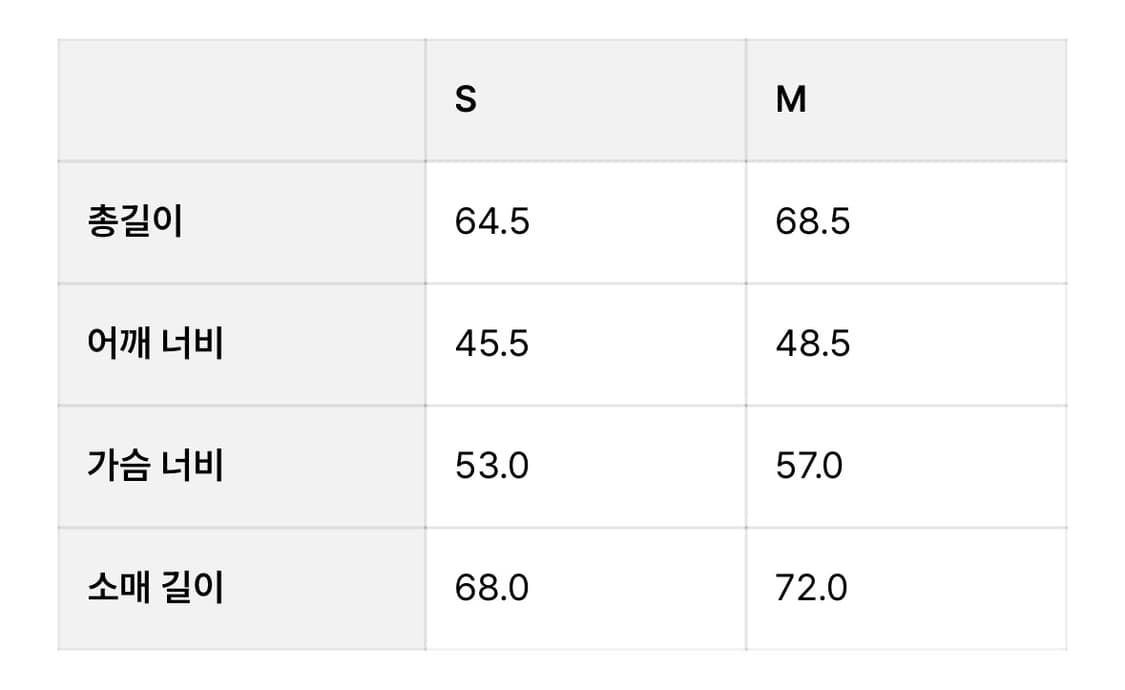Viewport: 1125px width, 690px height.
Task: Click the 57.0 chest width value
Action: point(809,466)
